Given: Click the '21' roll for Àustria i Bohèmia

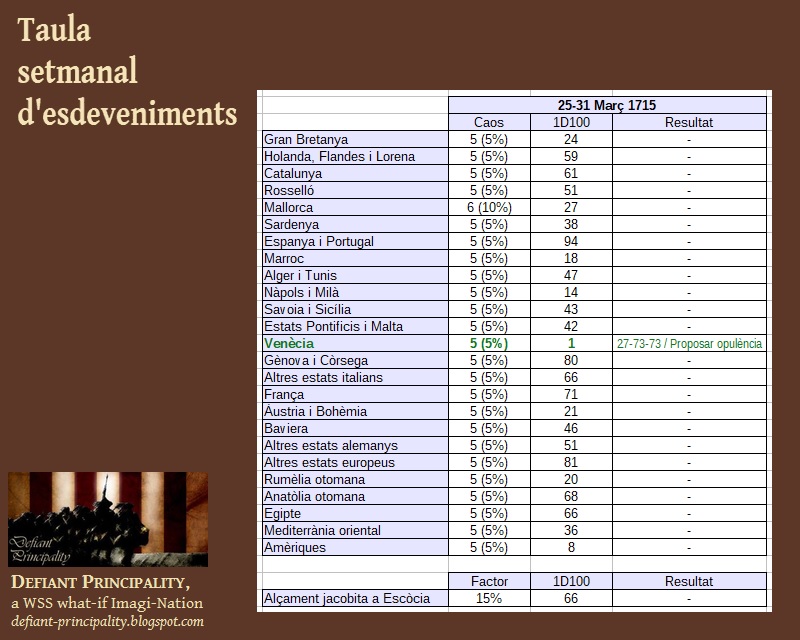Looking at the screenshot, I should point(571,411).
